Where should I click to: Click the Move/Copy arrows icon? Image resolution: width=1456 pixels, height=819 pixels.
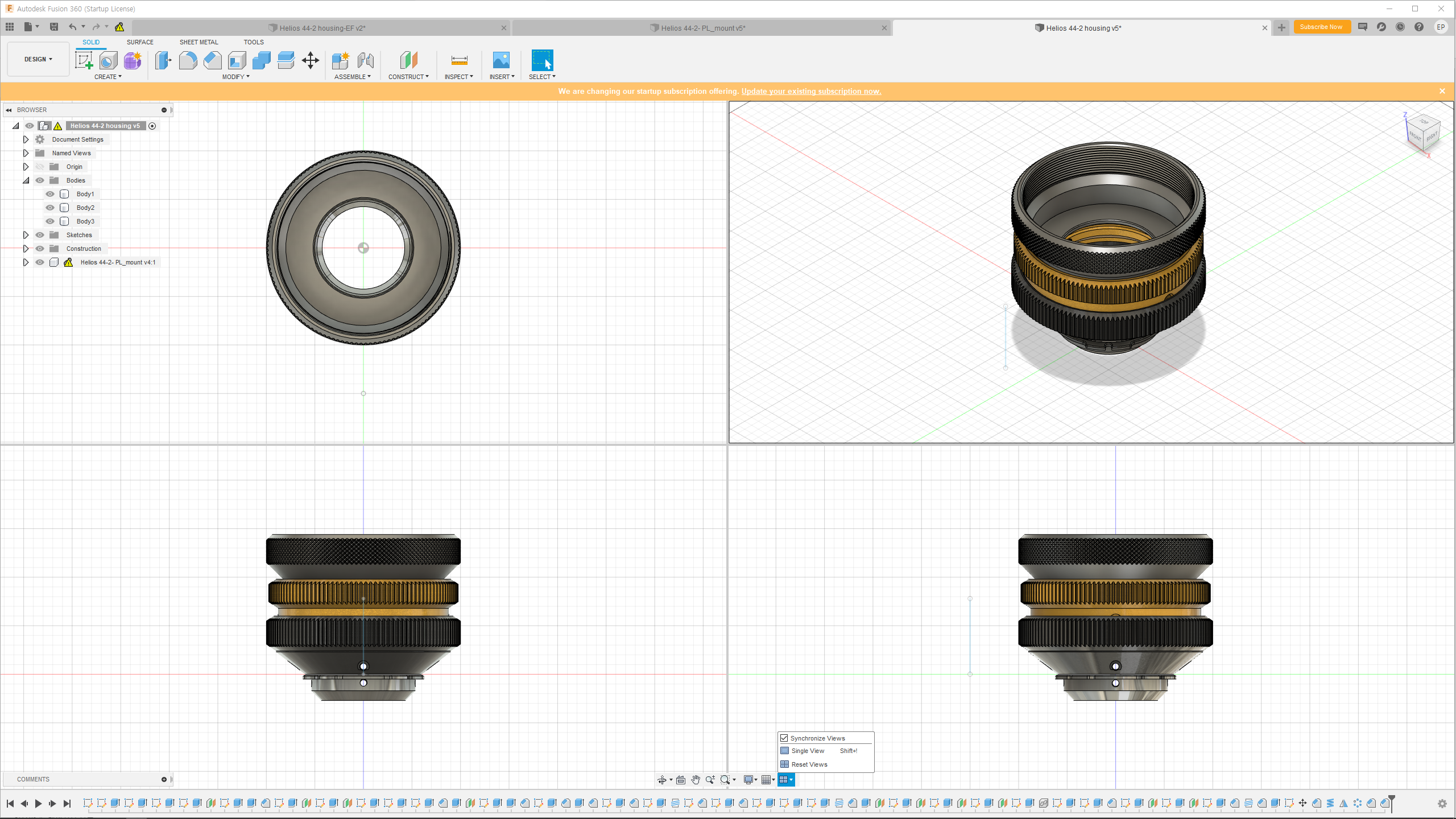tap(311, 60)
